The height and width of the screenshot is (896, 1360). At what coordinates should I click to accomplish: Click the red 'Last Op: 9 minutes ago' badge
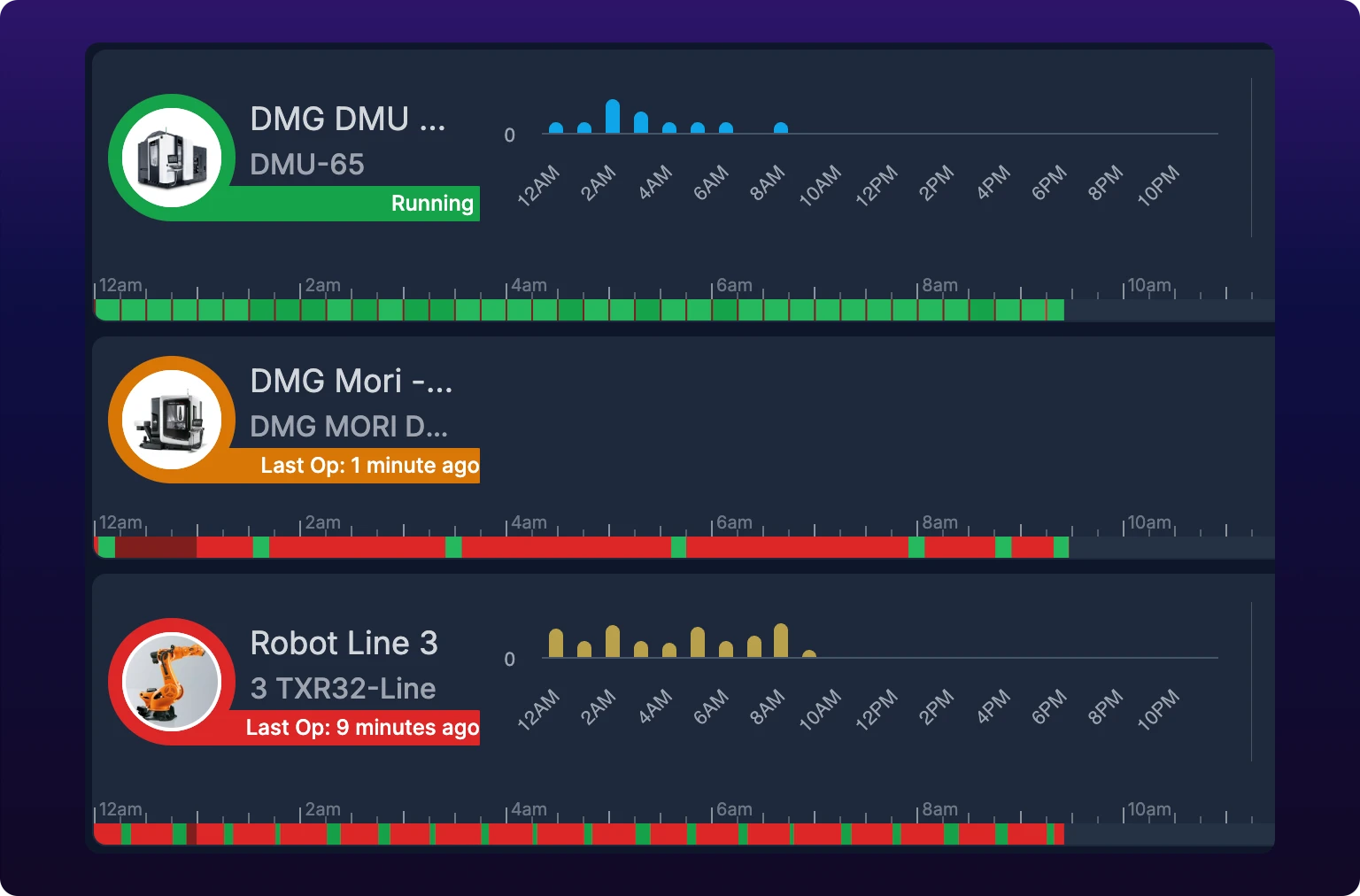pyautogui.click(x=362, y=728)
